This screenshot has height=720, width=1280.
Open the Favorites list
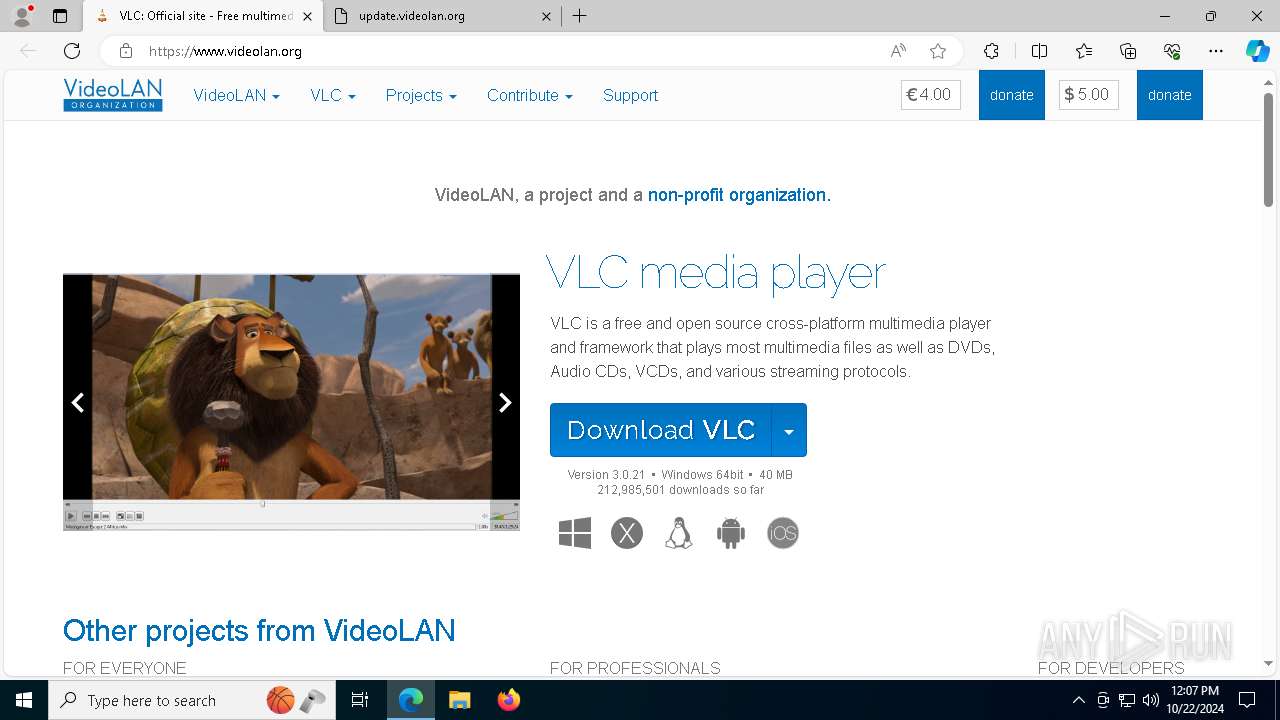point(1084,51)
